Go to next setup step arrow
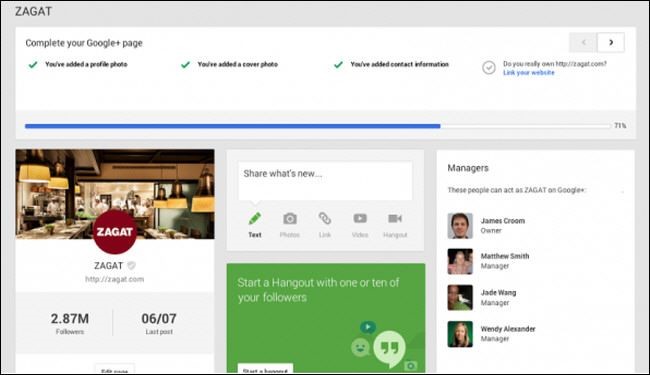This screenshot has width=650, height=375. point(611,42)
